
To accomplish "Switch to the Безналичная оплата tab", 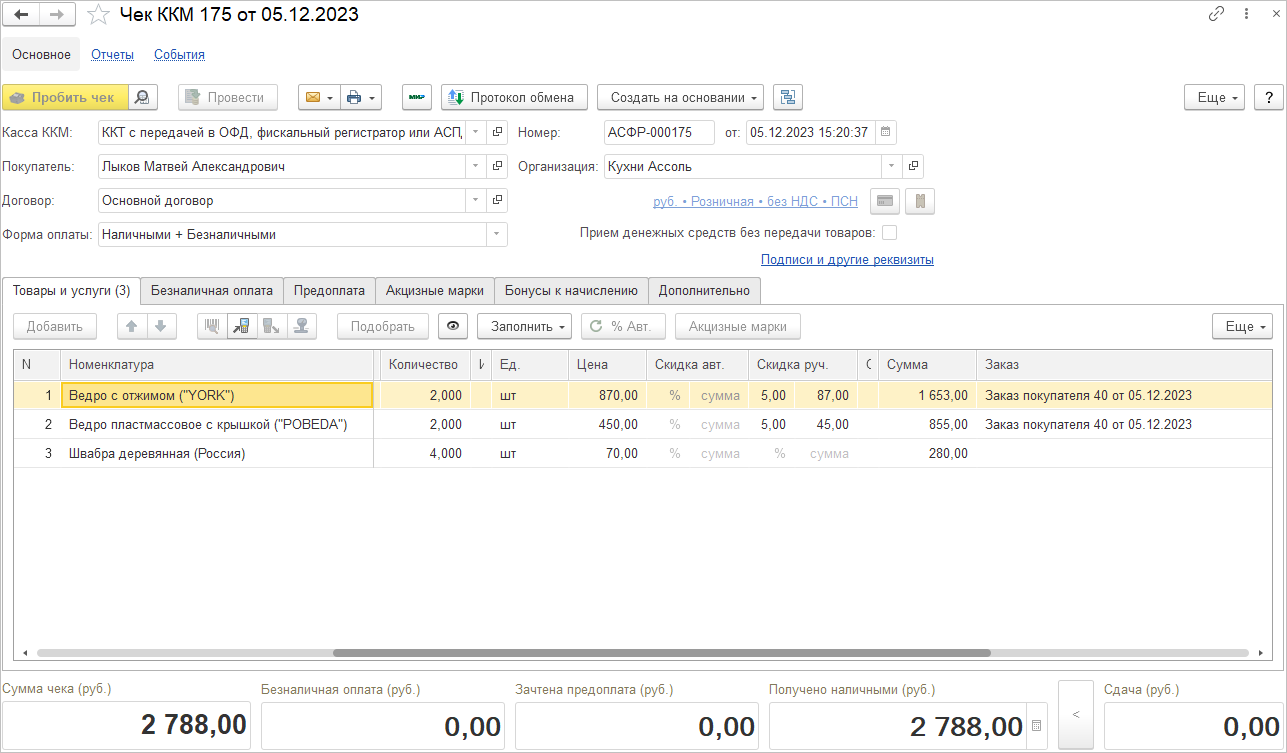I will (x=211, y=291).
